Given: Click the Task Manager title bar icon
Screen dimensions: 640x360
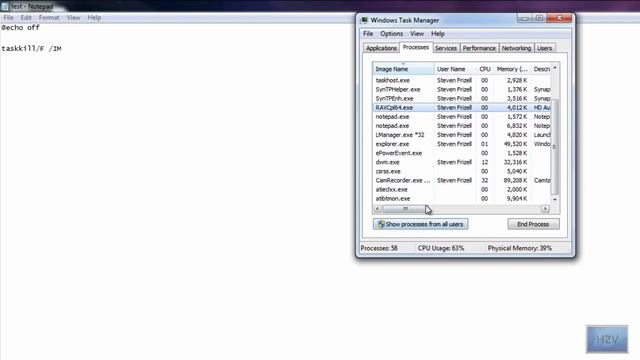Looking at the screenshot, I should (364, 20).
